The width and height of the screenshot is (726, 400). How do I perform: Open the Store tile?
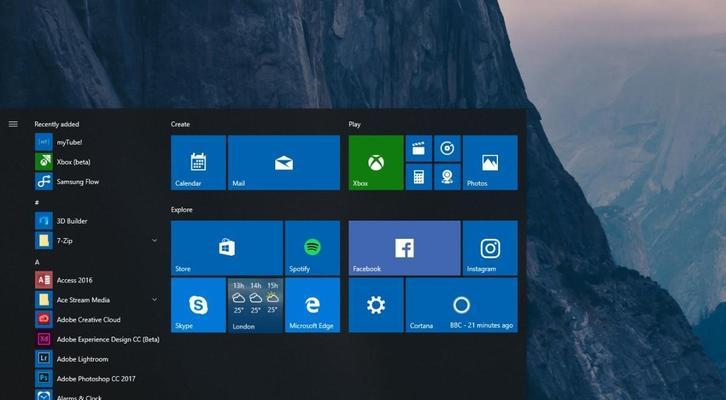227,248
